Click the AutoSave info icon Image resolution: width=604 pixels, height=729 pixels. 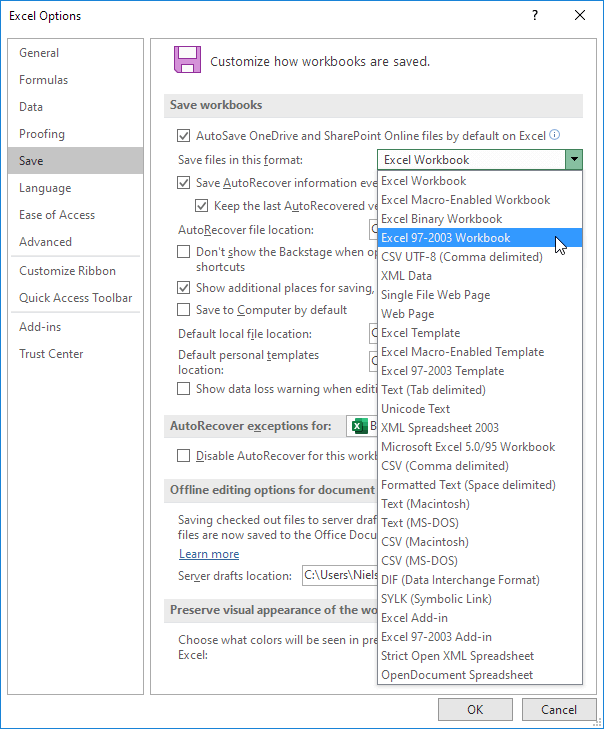[x=554, y=135]
